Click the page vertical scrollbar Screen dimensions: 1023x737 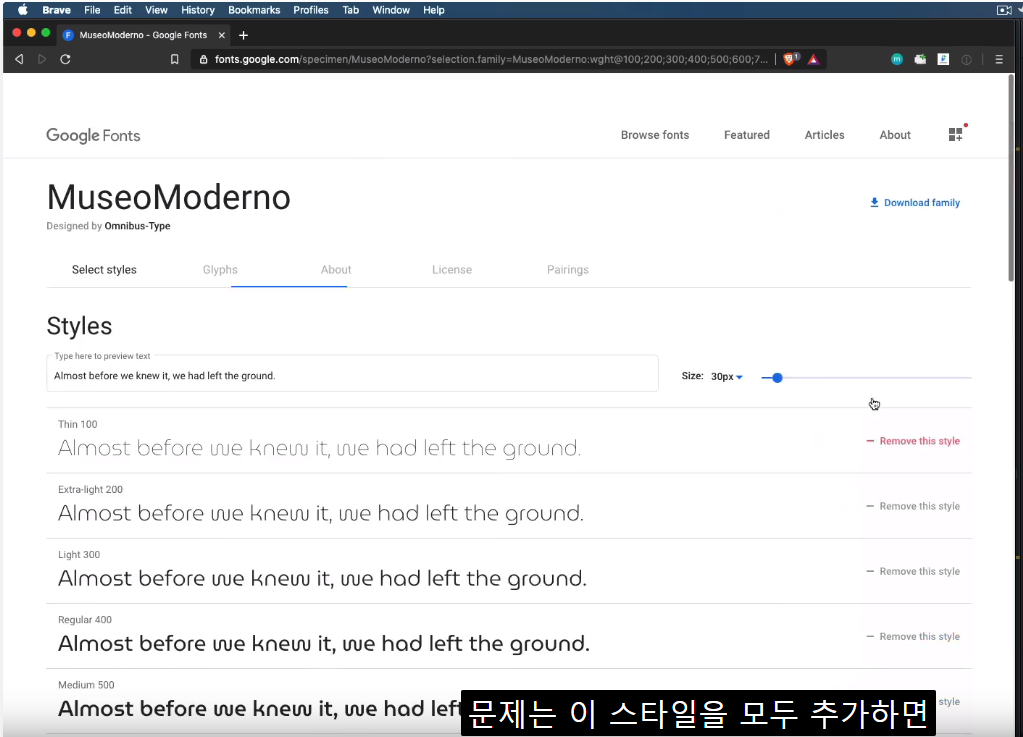tap(1011, 179)
